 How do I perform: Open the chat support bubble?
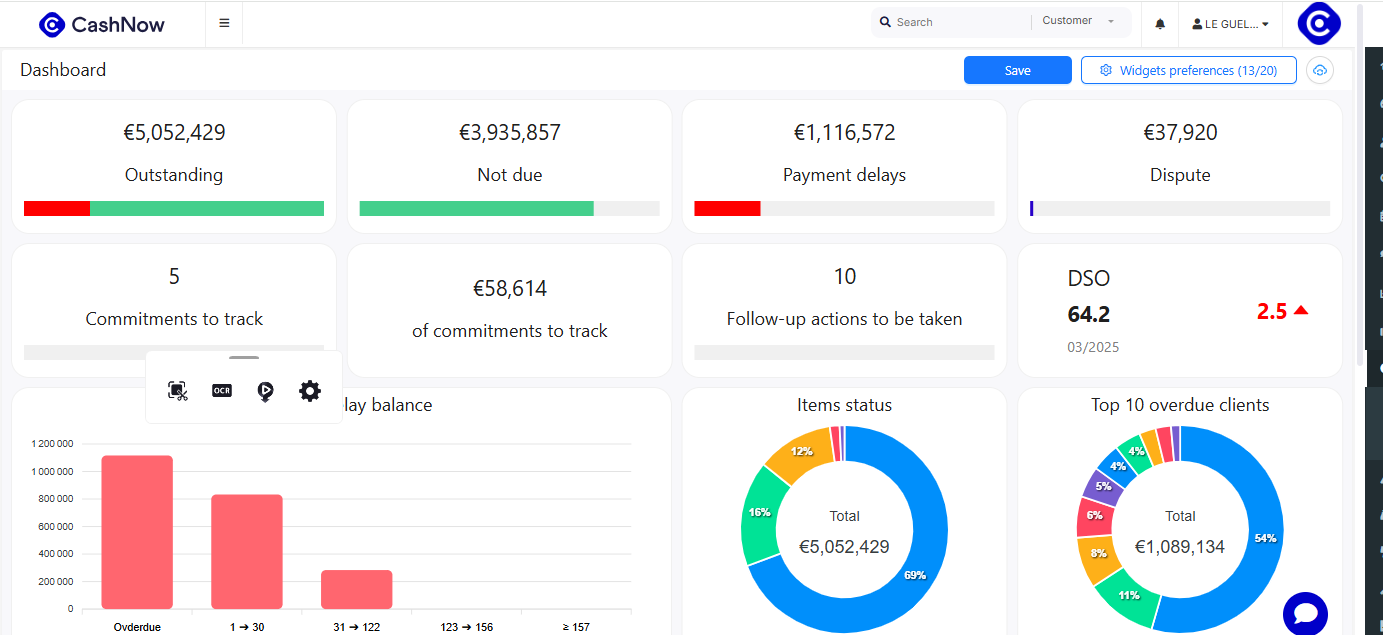click(1305, 612)
